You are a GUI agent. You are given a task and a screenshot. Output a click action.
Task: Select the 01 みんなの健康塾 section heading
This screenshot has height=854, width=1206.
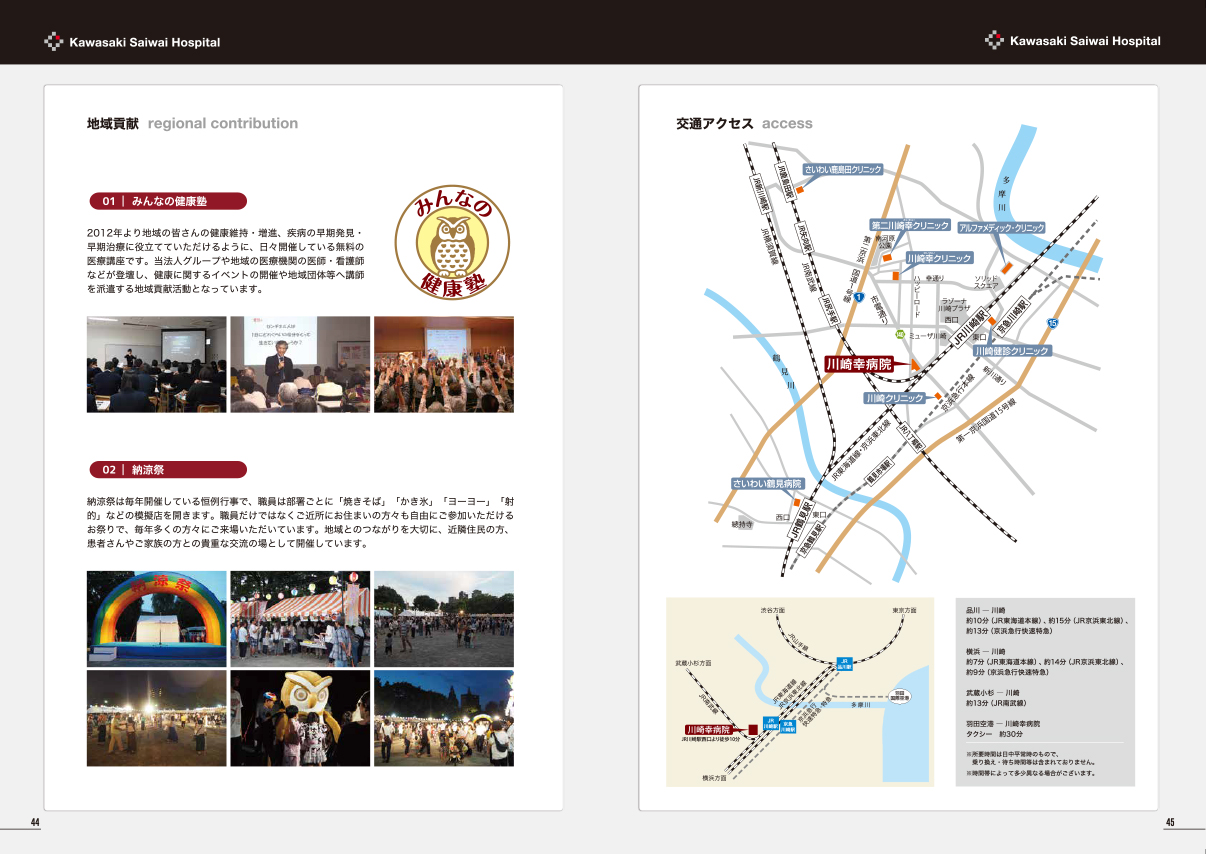tap(168, 201)
